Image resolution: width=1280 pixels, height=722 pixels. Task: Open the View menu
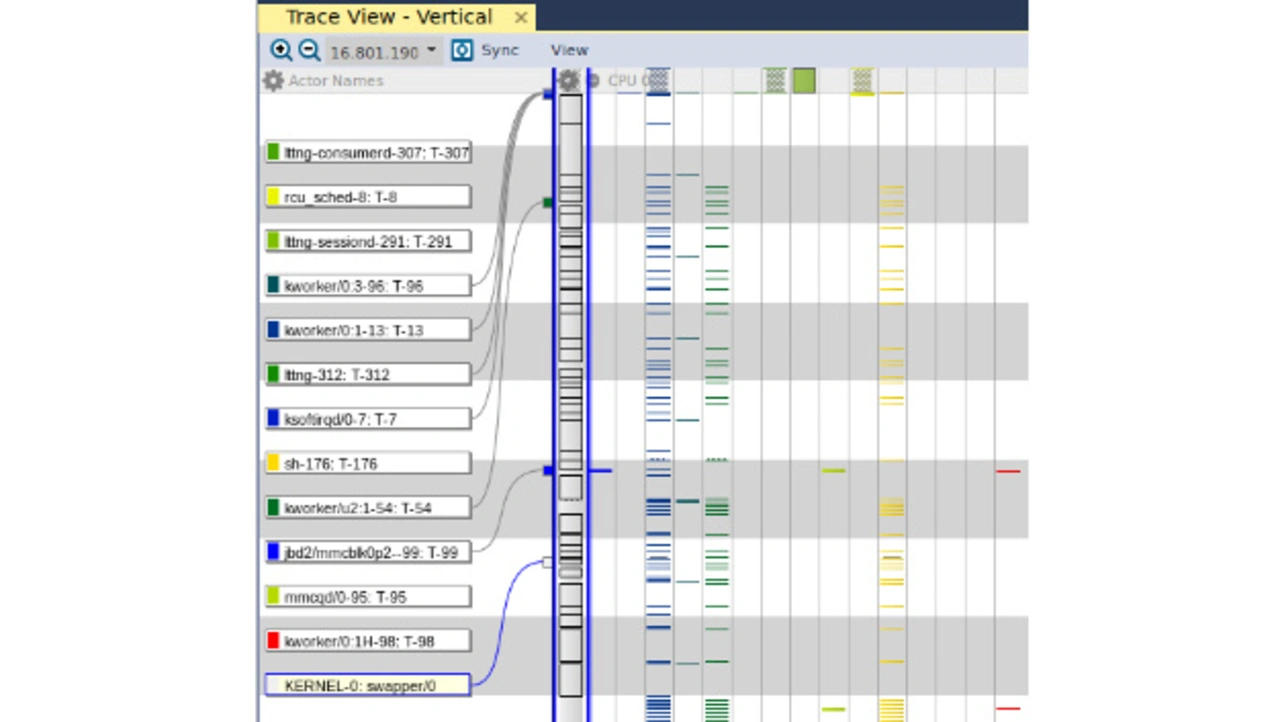(x=569, y=50)
